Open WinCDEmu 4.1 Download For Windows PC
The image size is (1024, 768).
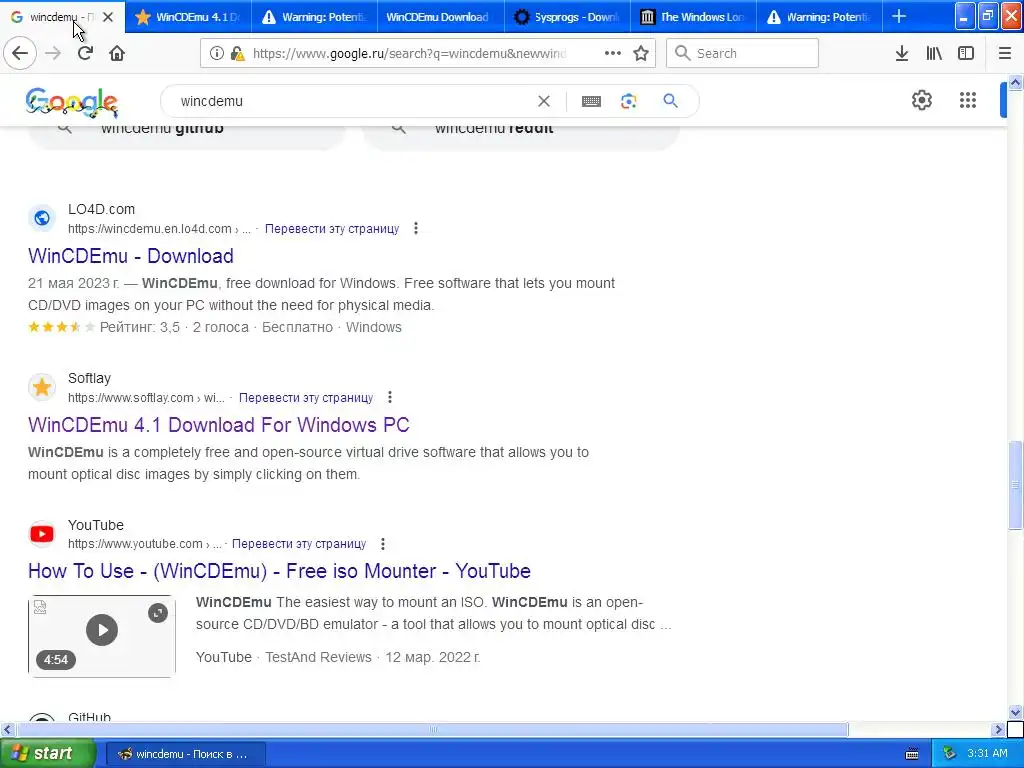point(219,425)
